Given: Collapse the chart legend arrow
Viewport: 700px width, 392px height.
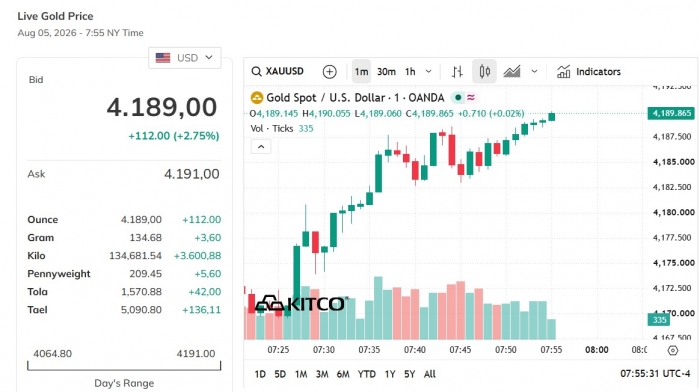Looking at the screenshot, I should (261, 146).
